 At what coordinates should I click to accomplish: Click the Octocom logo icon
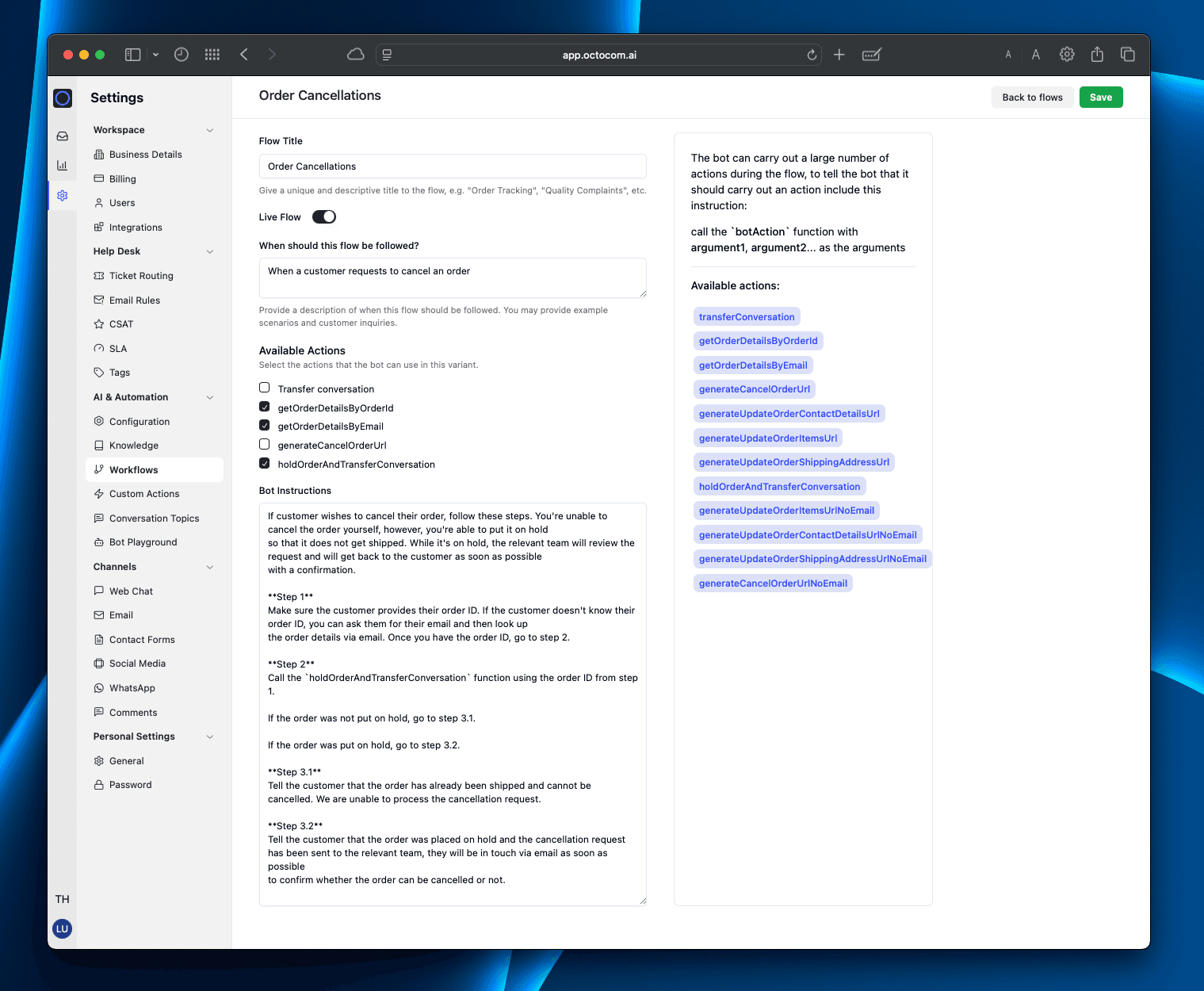[63, 98]
